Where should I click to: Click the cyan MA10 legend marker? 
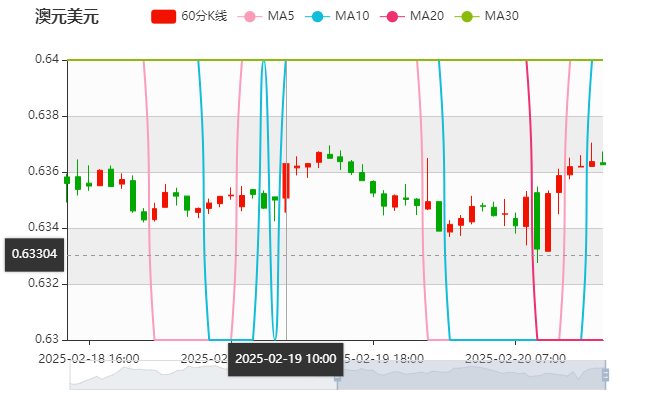pos(321,17)
